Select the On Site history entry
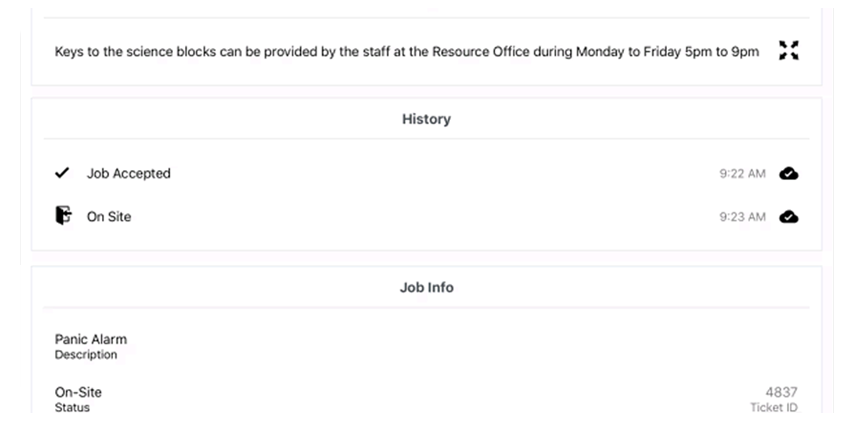Screen dimensions: 852x424 [x=108, y=216]
